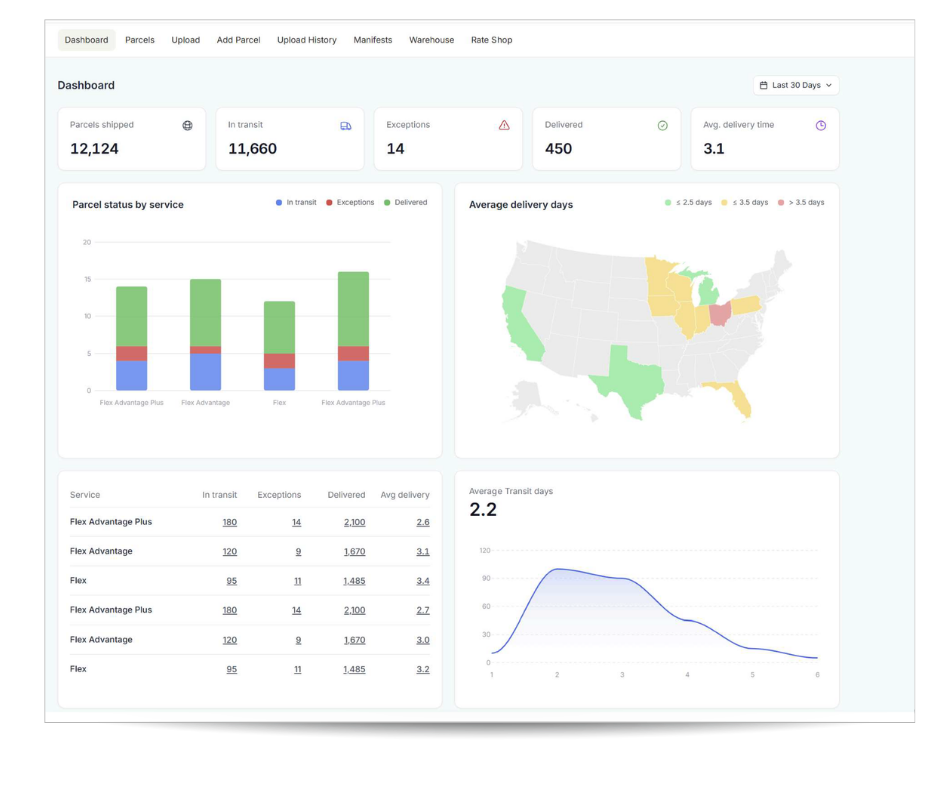Open the 2.6 avg delivery link

tap(422, 522)
